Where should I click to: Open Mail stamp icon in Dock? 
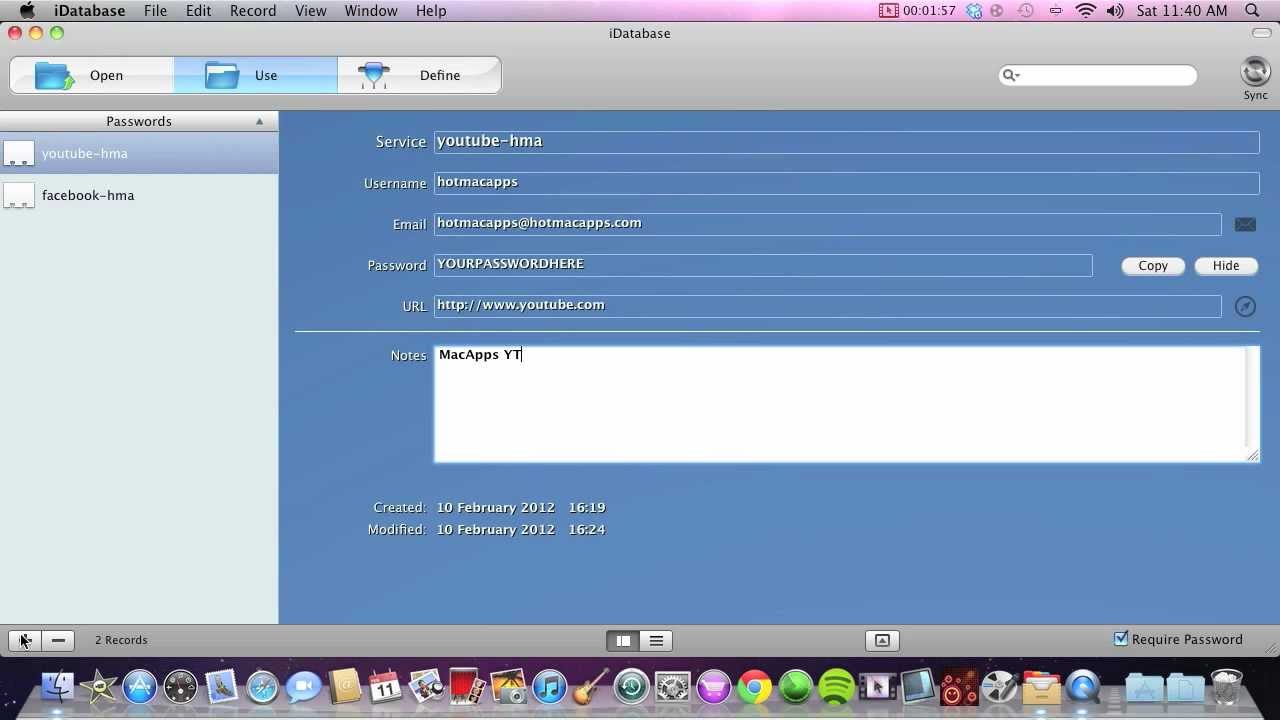pos(222,687)
